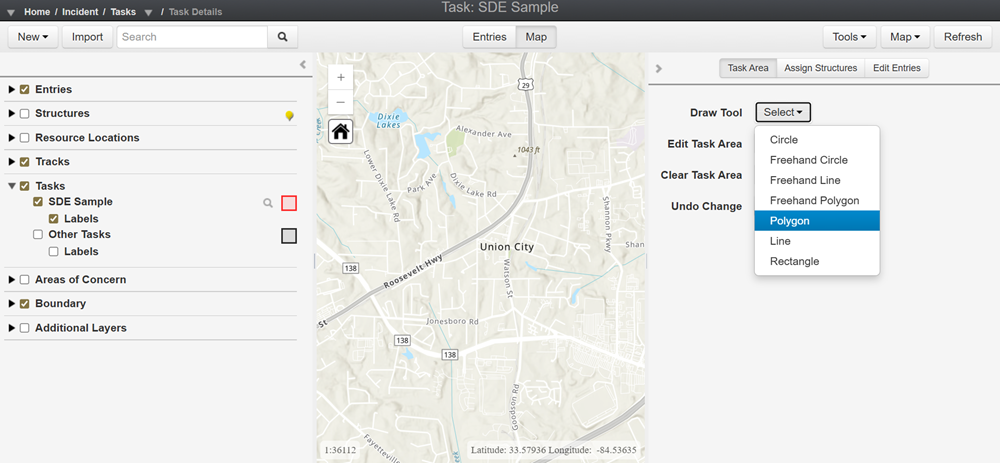Select the Polygon draw tool
This screenshot has width=1000, height=464.
point(817,221)
